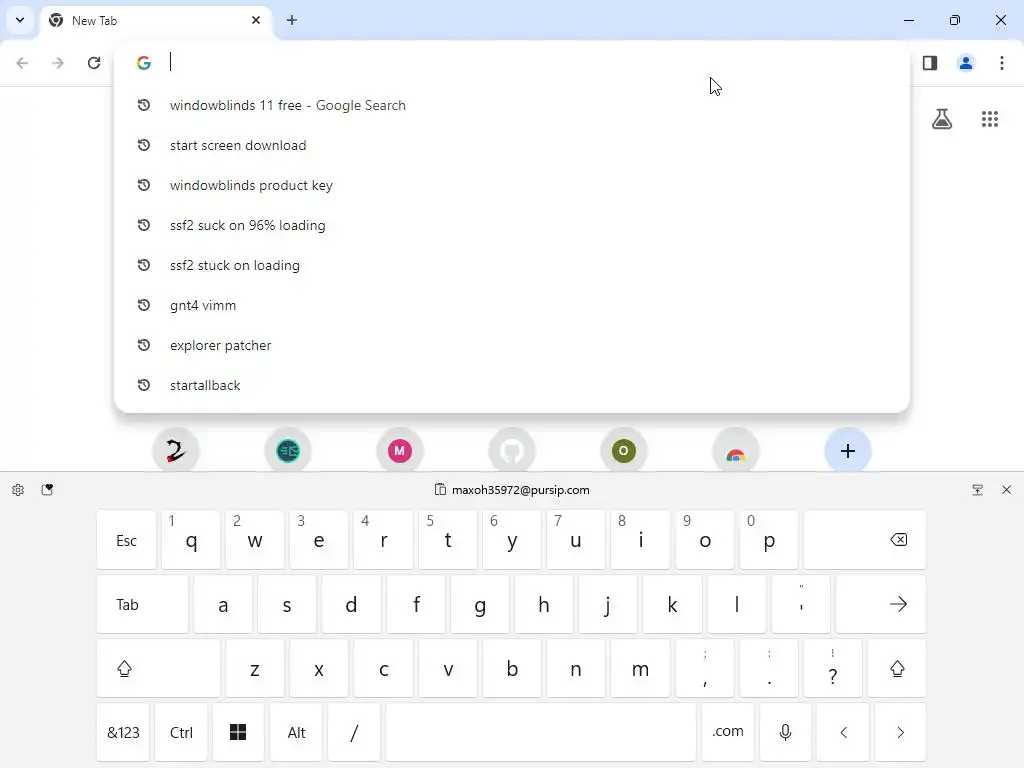This screenshot has width=1024, height=768.
Task: Click the browser back arrow
Action: [22, 63]
